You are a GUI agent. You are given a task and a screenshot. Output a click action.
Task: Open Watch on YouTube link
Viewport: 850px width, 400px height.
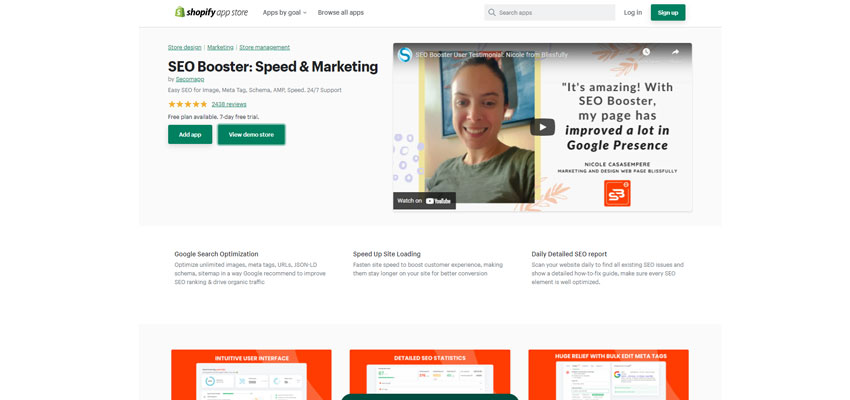coord(424,201)
